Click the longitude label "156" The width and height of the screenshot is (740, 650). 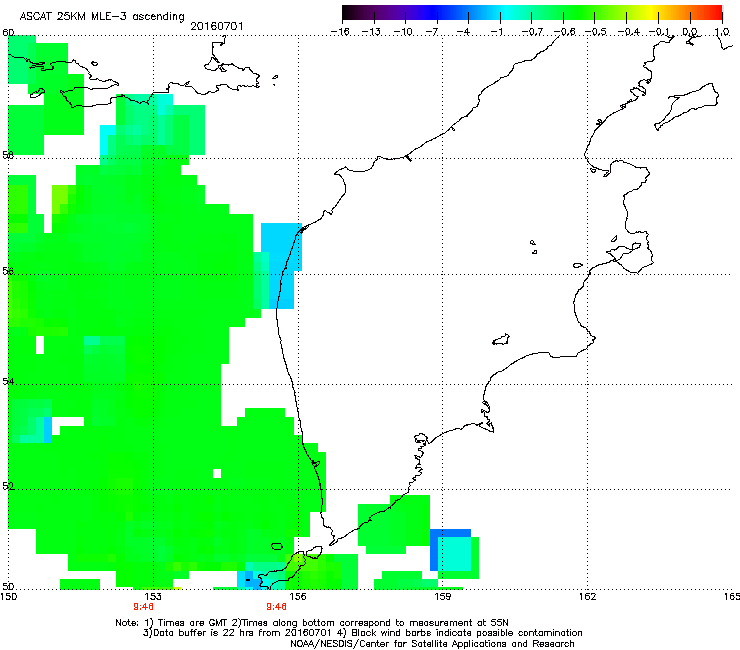pyautogui.click(x=297, y=597)
